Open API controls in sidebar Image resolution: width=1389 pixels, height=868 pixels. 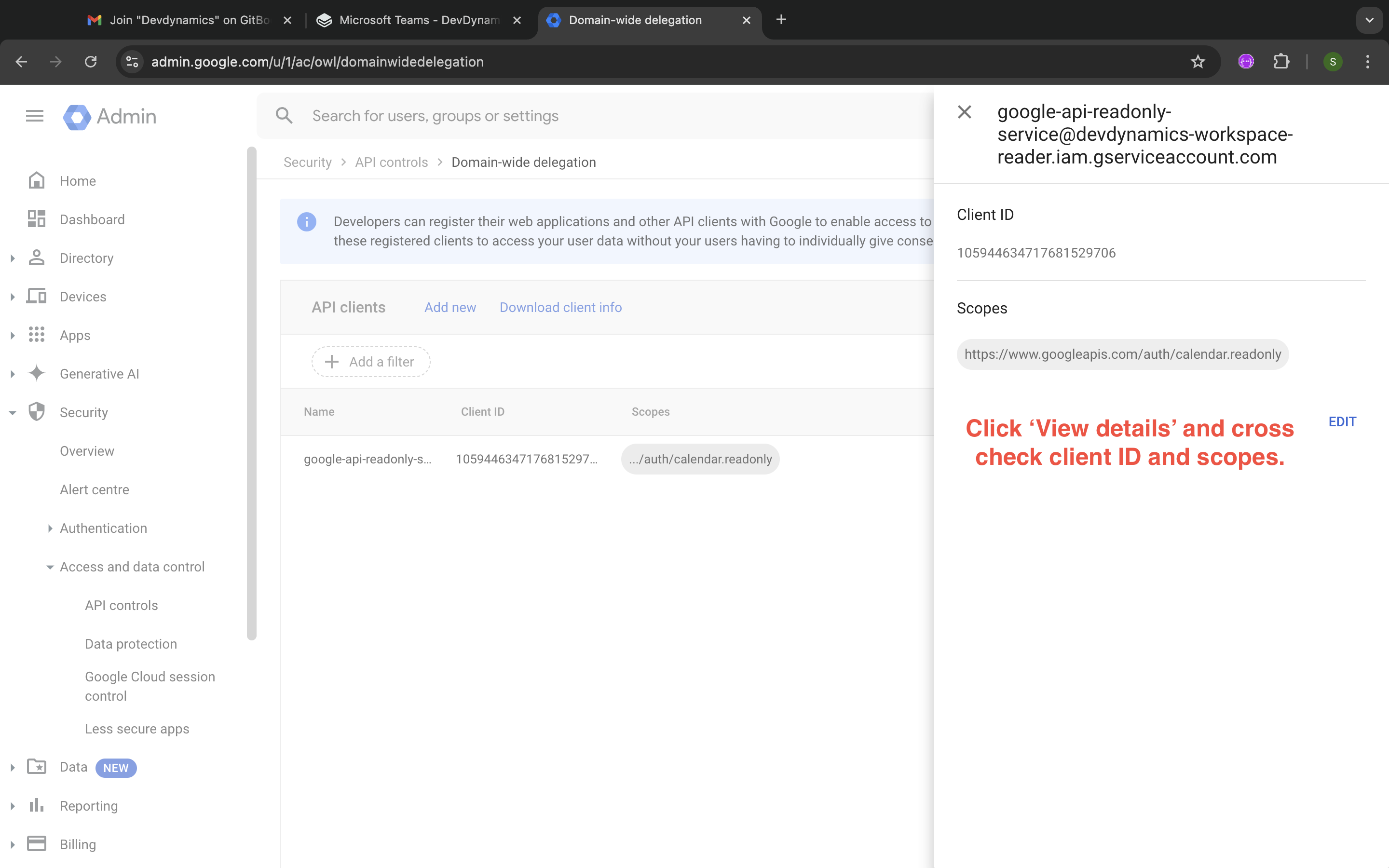coord(121,605)
